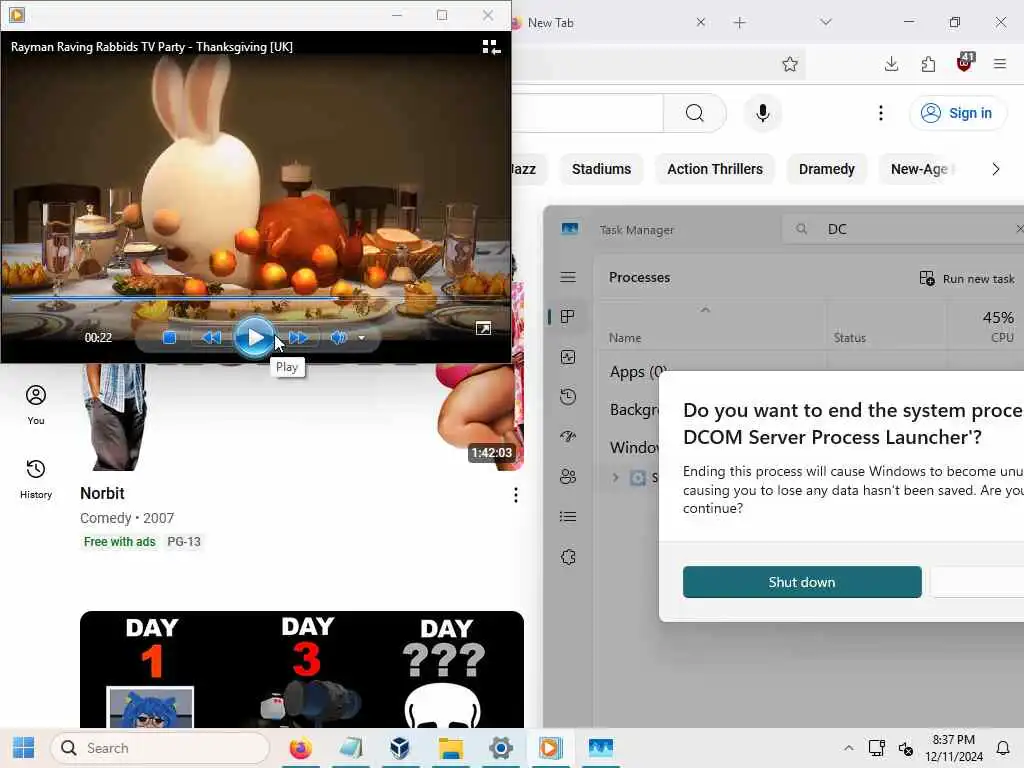Show more category chips with the right arrow
The width and height of the screenshot is (1024, 768).
click(995, 169)
